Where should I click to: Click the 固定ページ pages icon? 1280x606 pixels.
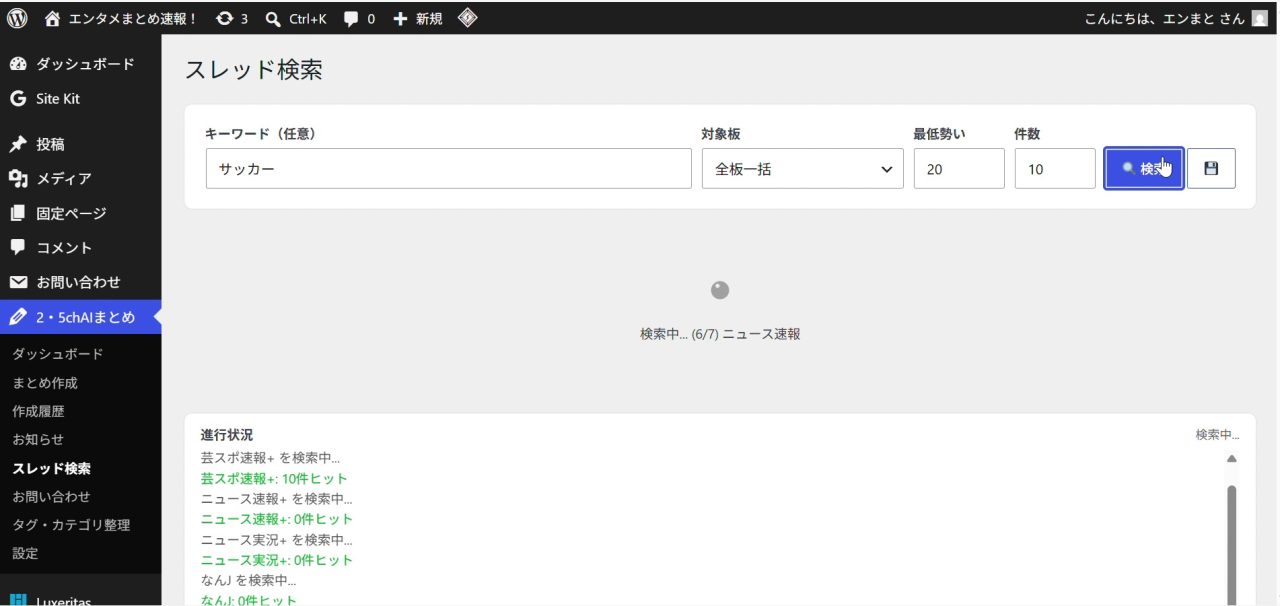coord(18,213)
